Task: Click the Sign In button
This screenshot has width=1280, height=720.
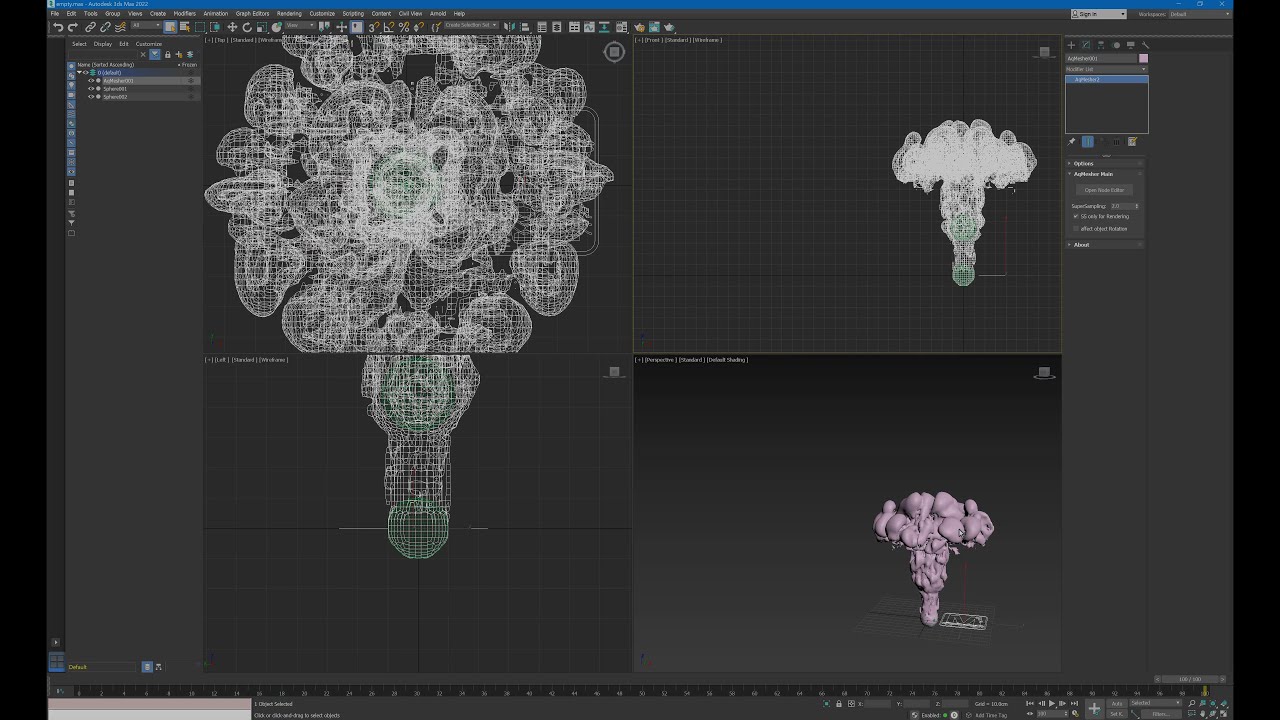Action: point(1099,14)
